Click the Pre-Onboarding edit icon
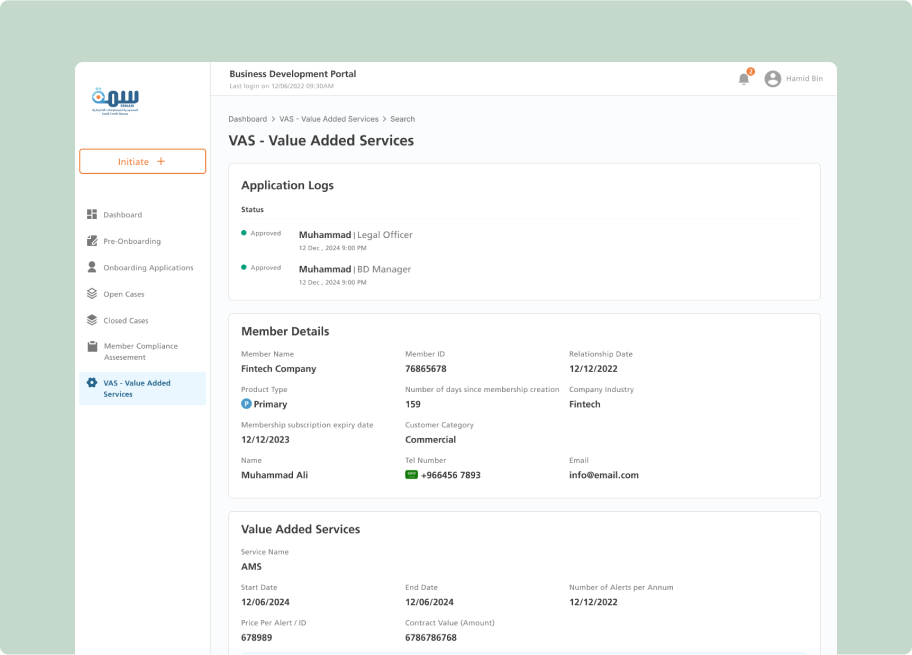Screen dimensions: 912x655 (x=92, y=241)
